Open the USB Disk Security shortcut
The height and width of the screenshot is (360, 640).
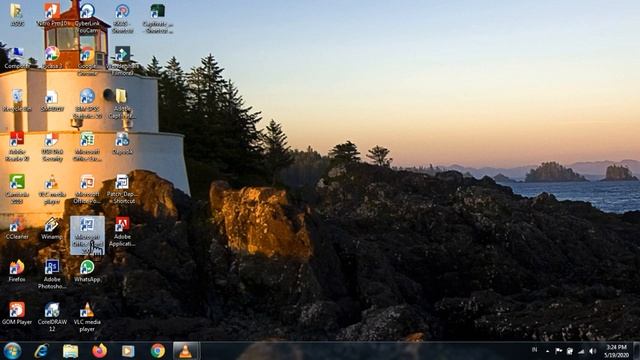52,147
